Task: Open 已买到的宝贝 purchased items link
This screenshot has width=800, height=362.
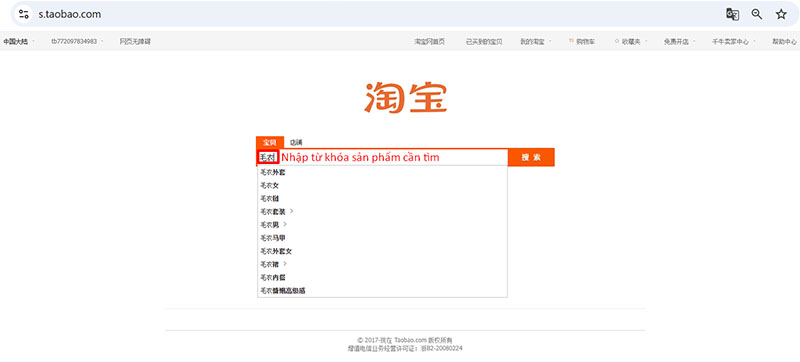Action: pos(484,42)
